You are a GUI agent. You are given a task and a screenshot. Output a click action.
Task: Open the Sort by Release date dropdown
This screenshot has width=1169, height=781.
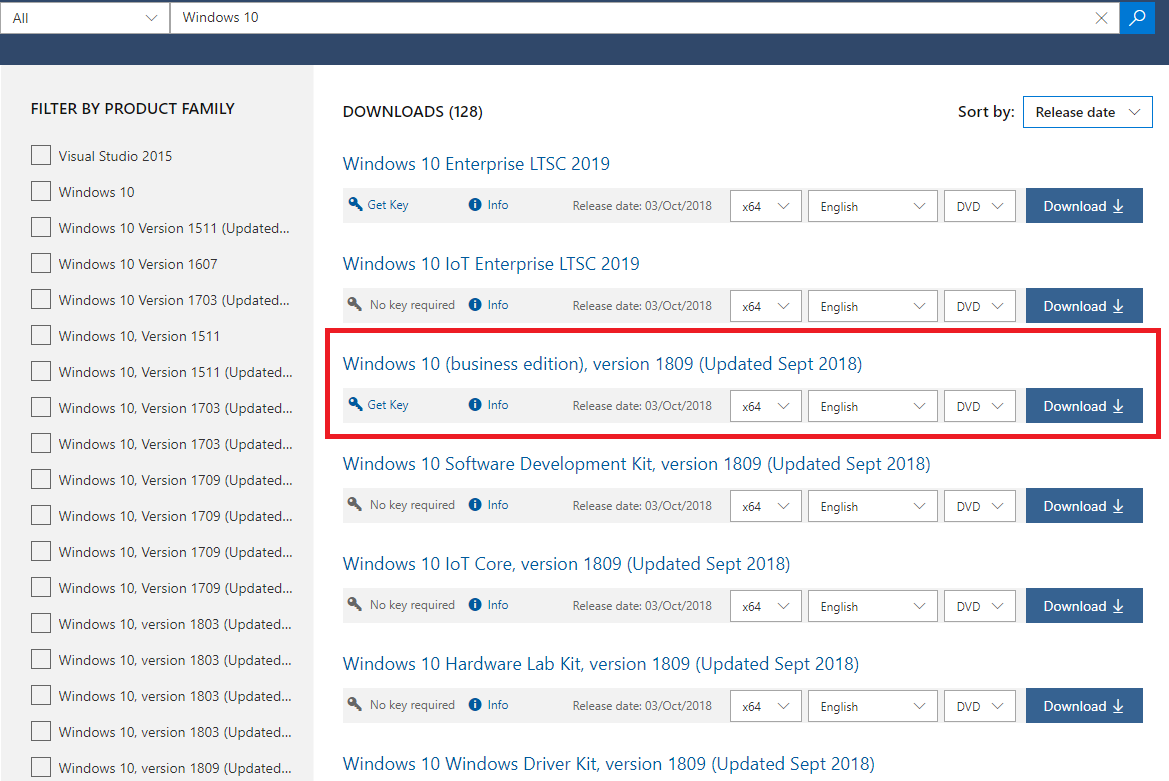pos(1088,112)
